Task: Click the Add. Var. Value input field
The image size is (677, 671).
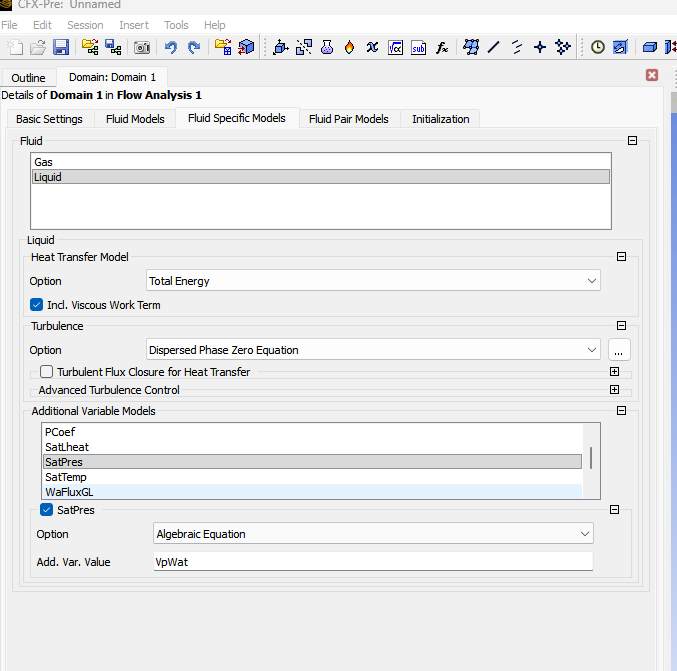Action: click(373, 562)
